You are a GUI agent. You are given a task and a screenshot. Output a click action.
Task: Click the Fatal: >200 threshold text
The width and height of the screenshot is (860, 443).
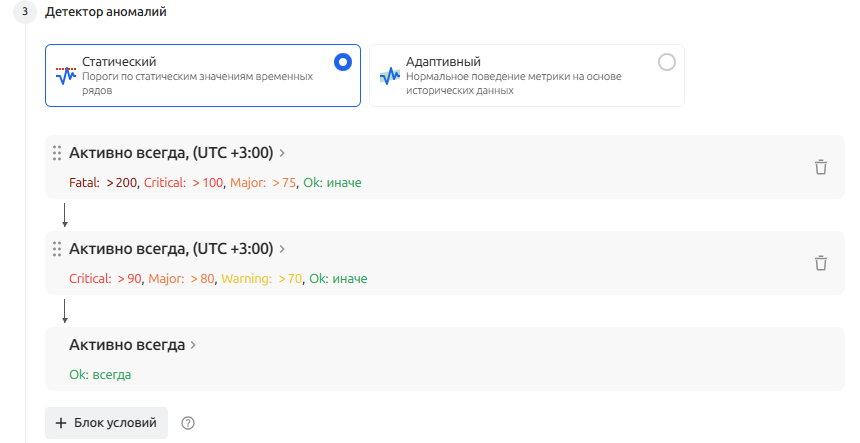103,183
